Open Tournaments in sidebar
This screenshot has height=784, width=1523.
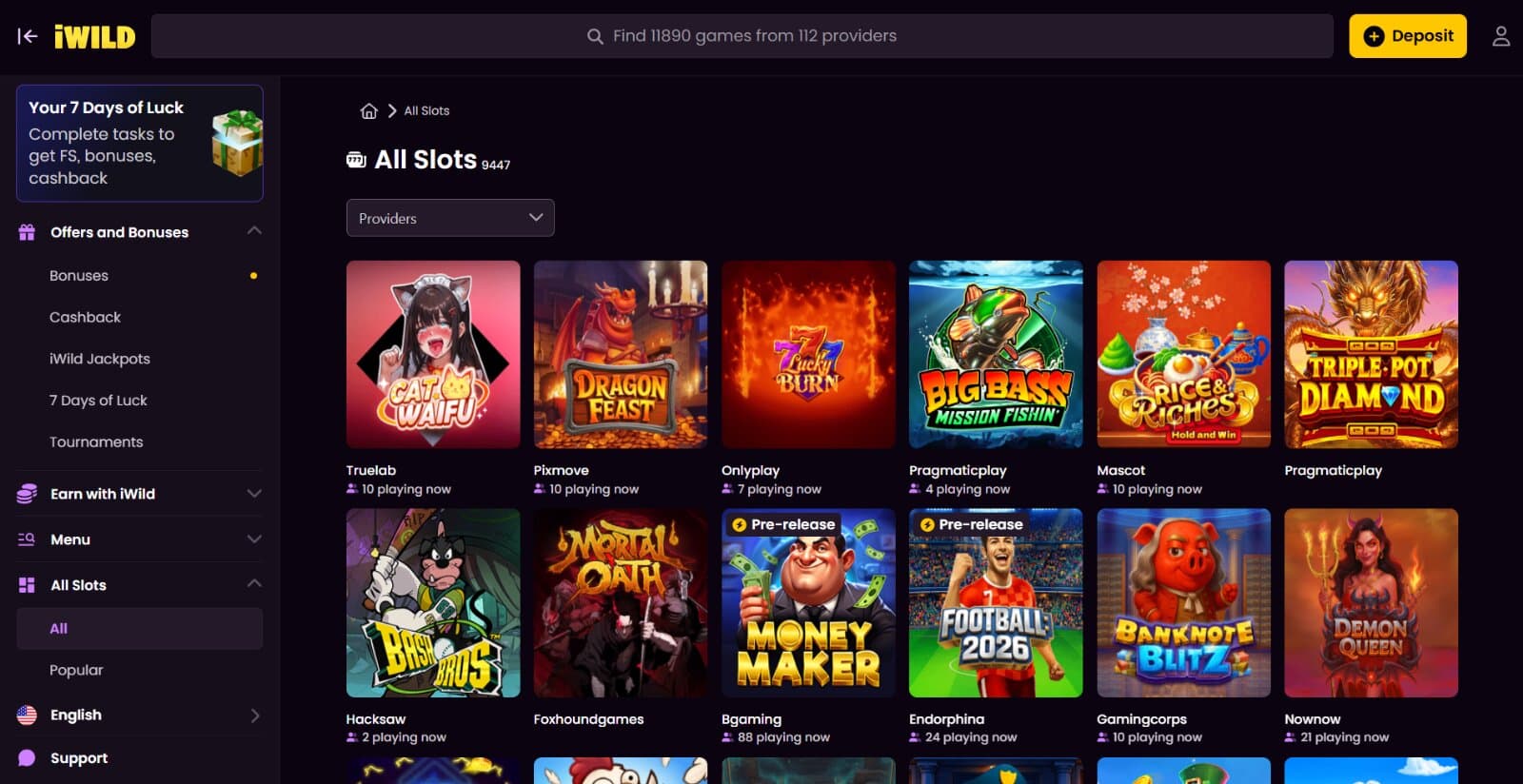click(x=96, y=442)
